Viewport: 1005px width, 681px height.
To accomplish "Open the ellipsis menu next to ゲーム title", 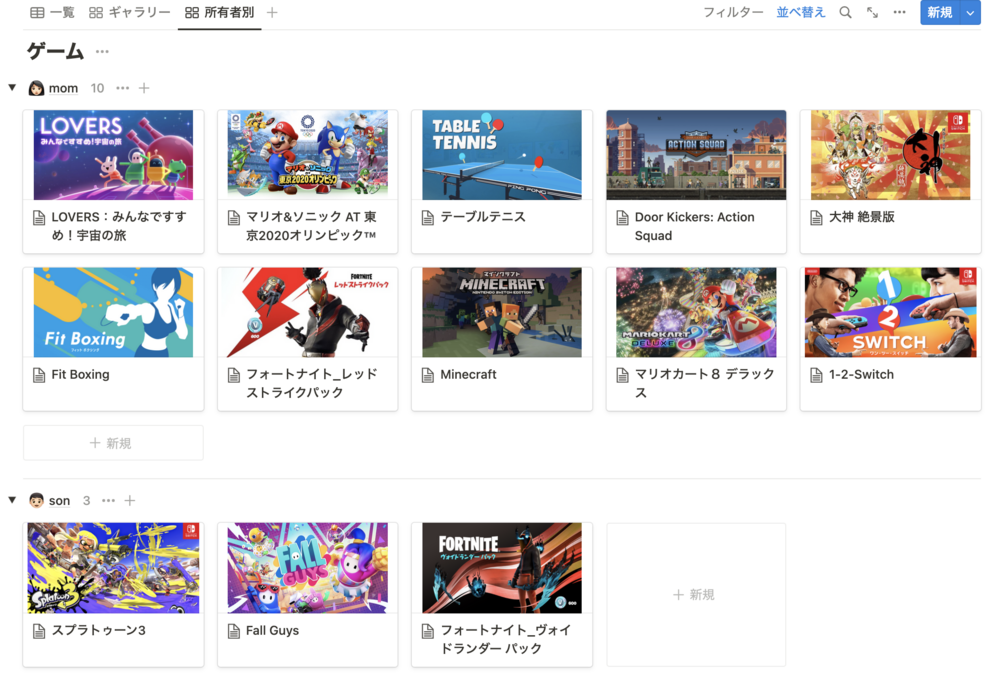I will pos(102,51).
